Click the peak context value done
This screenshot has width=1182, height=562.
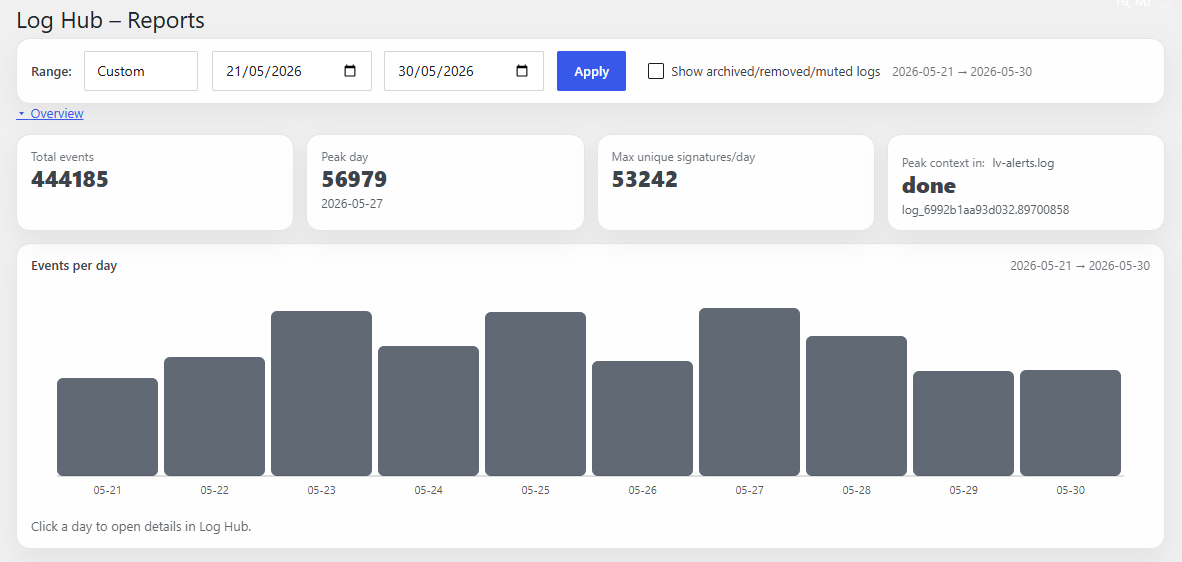929,185
